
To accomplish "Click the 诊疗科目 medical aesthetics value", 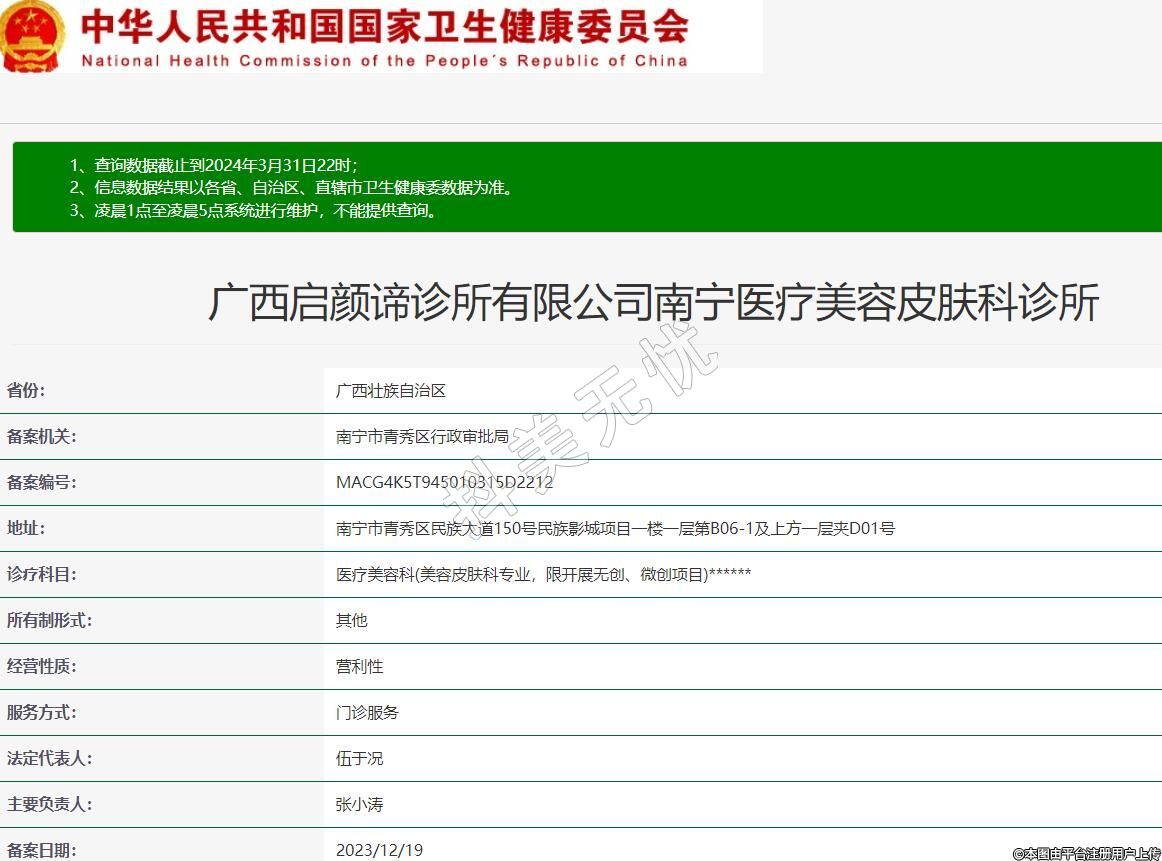I will click(x=543, y=575).
